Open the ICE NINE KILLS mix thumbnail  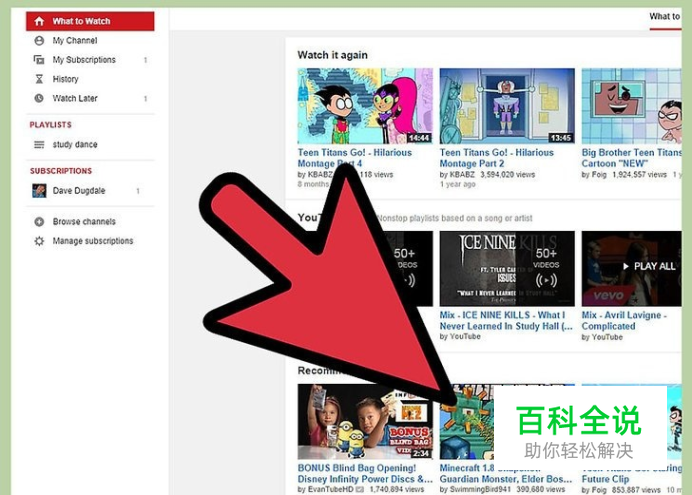click(507, 269)
